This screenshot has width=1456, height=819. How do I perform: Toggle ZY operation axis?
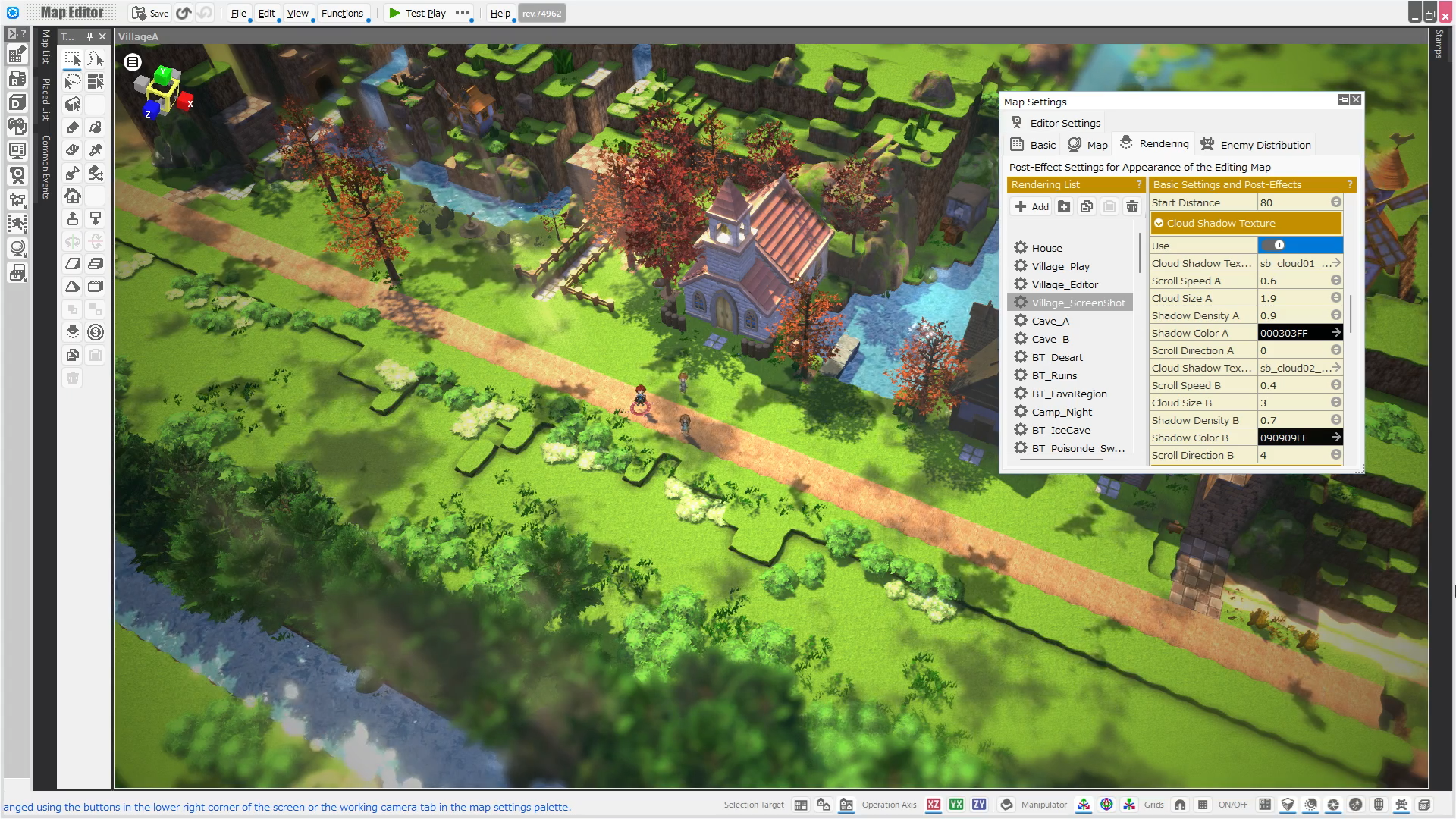pos(979,805)
